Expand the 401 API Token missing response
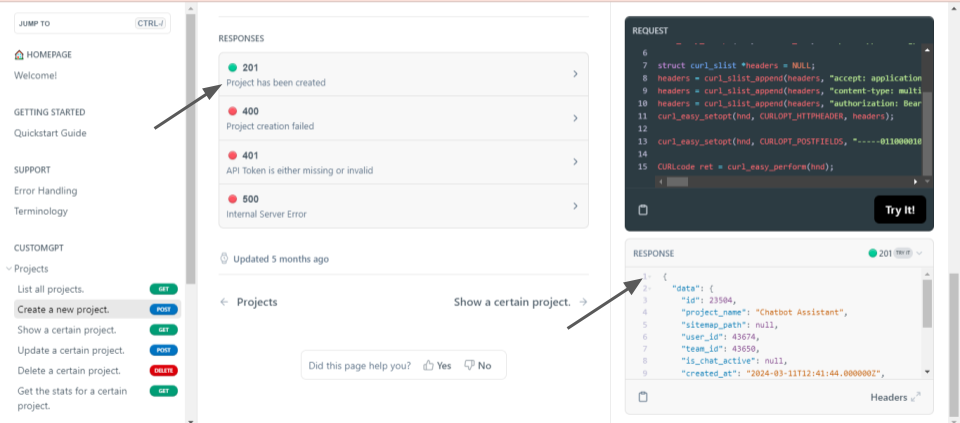 403,162
